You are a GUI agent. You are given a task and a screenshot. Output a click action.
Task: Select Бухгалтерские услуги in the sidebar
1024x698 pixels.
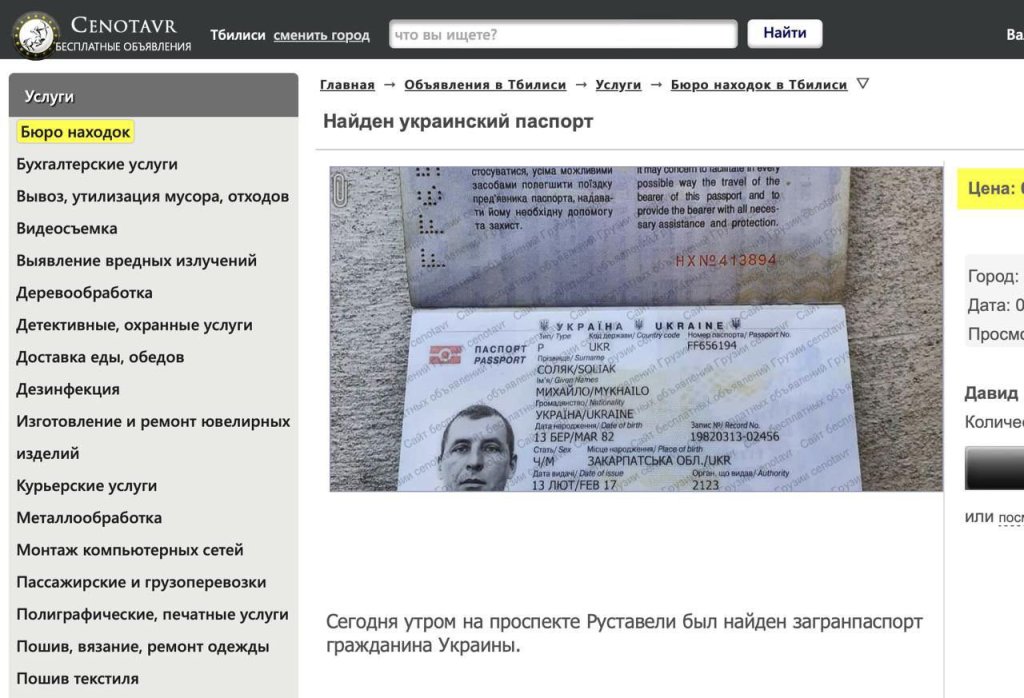(97, 164)
